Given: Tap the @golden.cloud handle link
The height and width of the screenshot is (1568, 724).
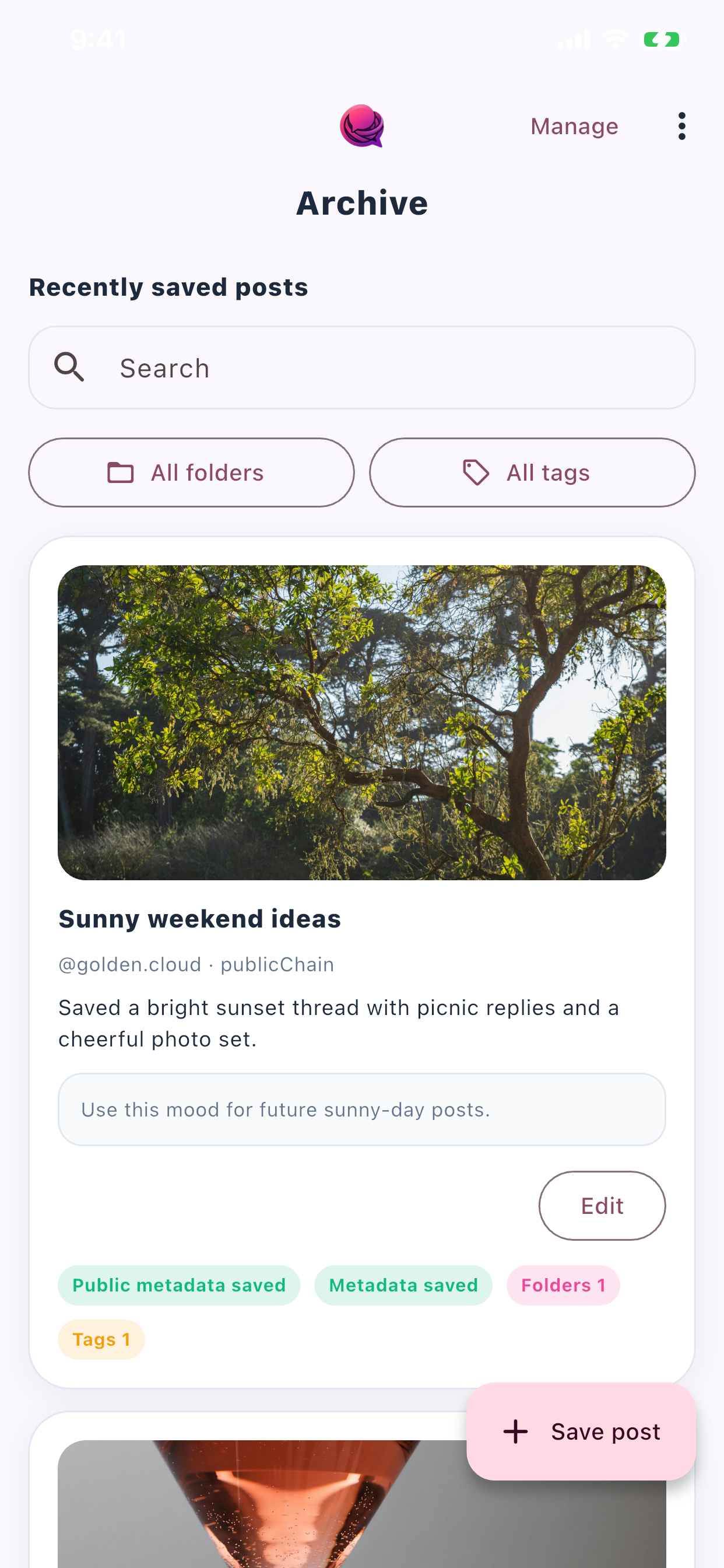Looking at the screenshot, I should (x=129, y=964).
